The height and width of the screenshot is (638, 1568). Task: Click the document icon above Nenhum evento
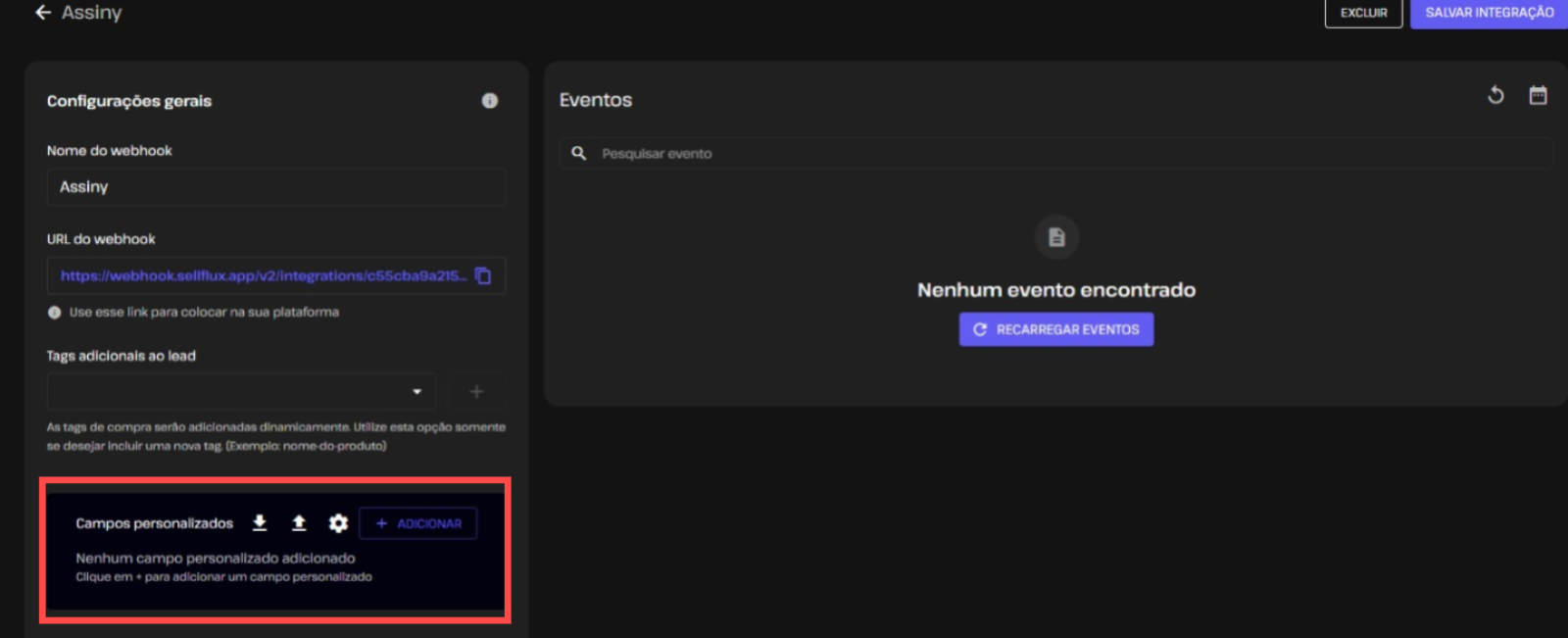[1056, 237]
